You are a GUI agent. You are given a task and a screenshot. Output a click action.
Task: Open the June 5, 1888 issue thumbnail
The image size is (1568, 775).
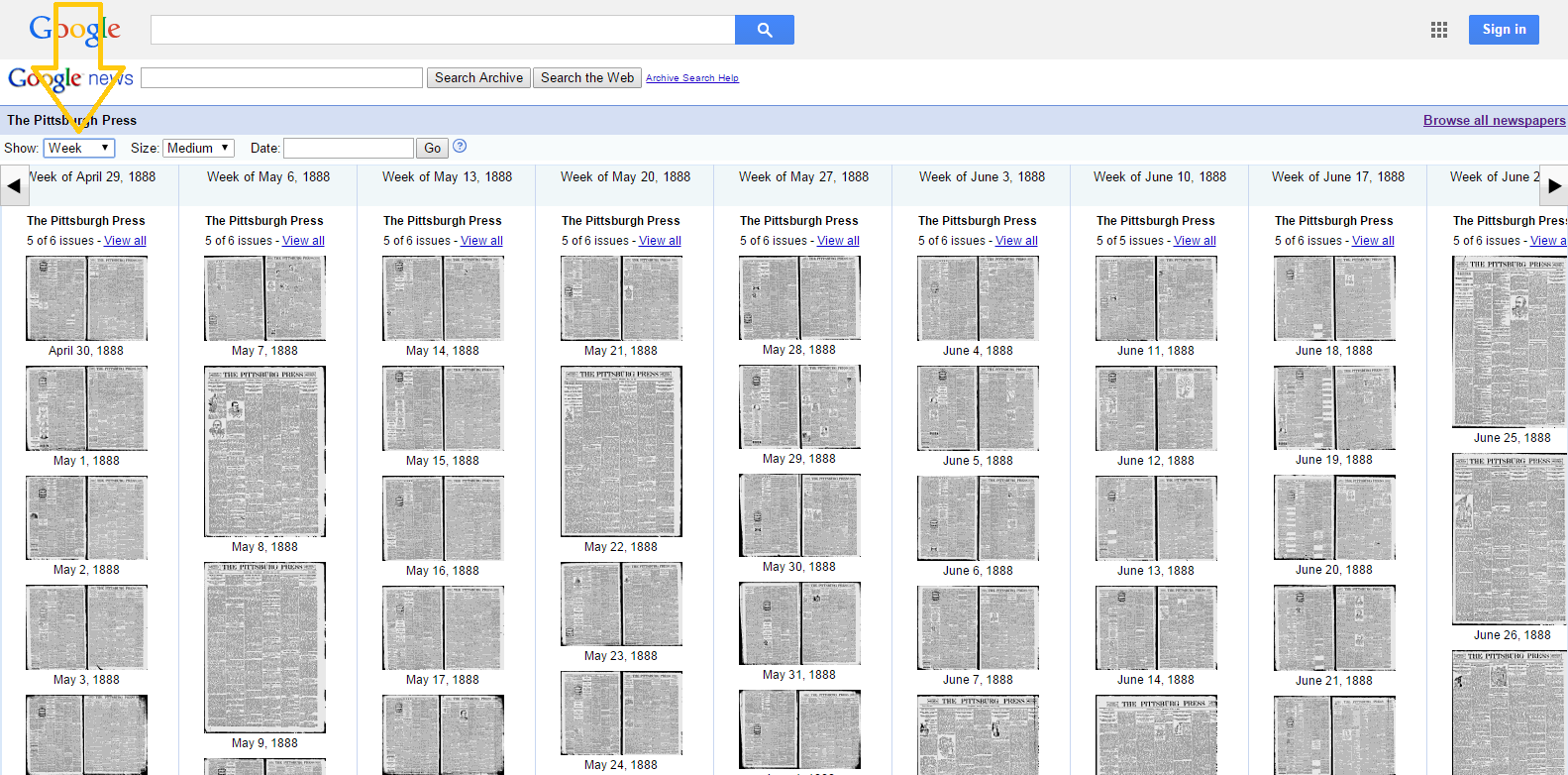[x=978, y=408]
